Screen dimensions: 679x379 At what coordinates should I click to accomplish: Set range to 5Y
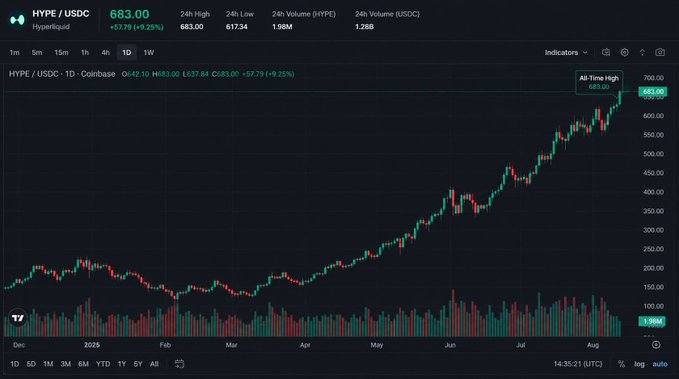coord(138,364)
